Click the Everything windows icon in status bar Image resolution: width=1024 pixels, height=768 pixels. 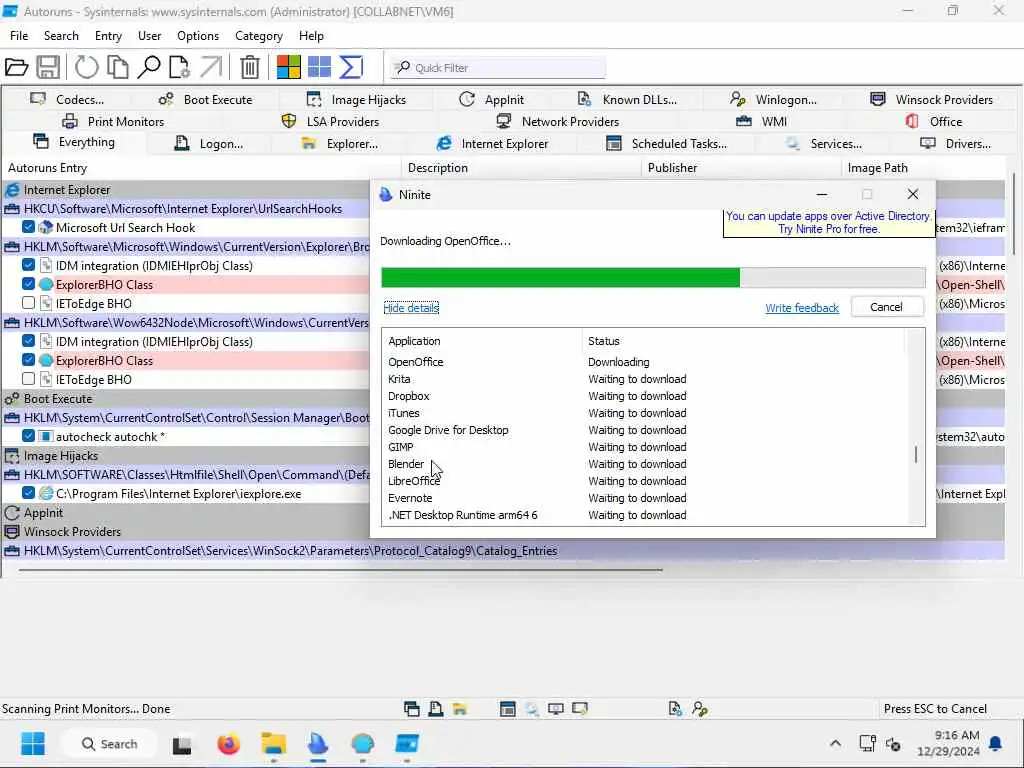tap(411, 709)
